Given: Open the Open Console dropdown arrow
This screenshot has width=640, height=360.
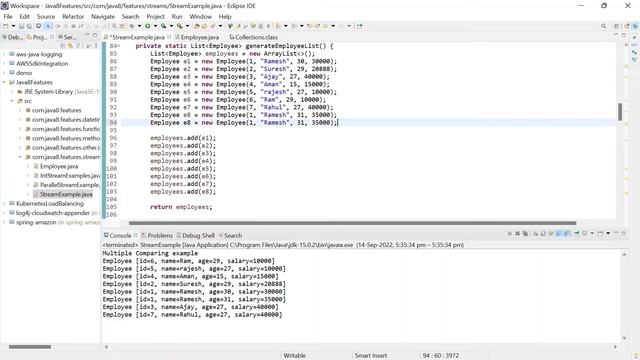Looking at the screenshot, I should (608, 233).
